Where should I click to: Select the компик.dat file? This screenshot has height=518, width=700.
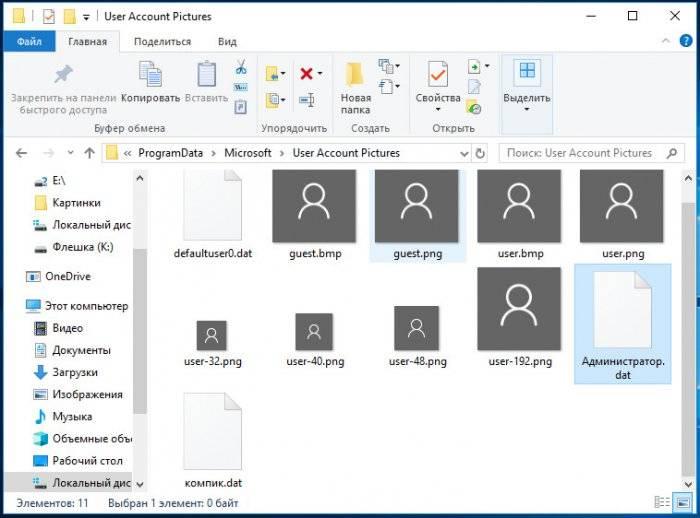(213, 441)
